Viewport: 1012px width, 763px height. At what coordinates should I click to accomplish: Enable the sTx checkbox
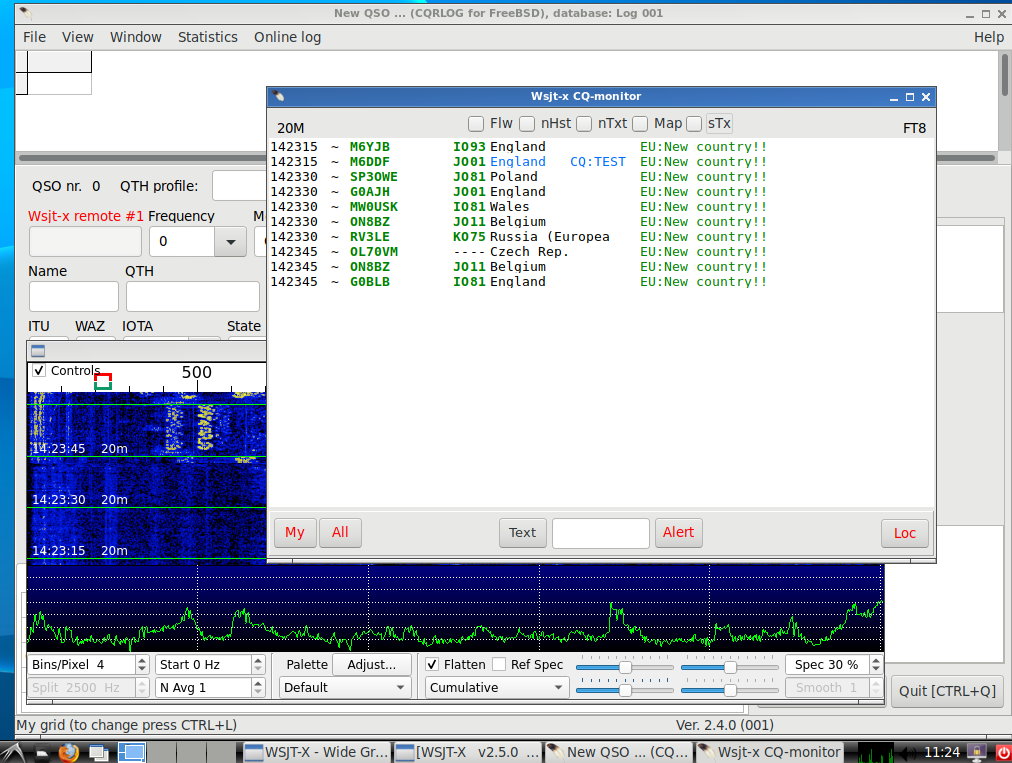point(694,123)
